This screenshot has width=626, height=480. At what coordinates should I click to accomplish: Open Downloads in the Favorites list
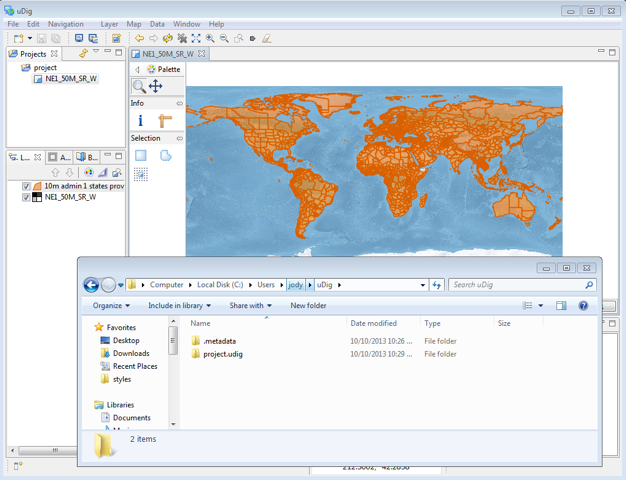[x=131, y=353]
